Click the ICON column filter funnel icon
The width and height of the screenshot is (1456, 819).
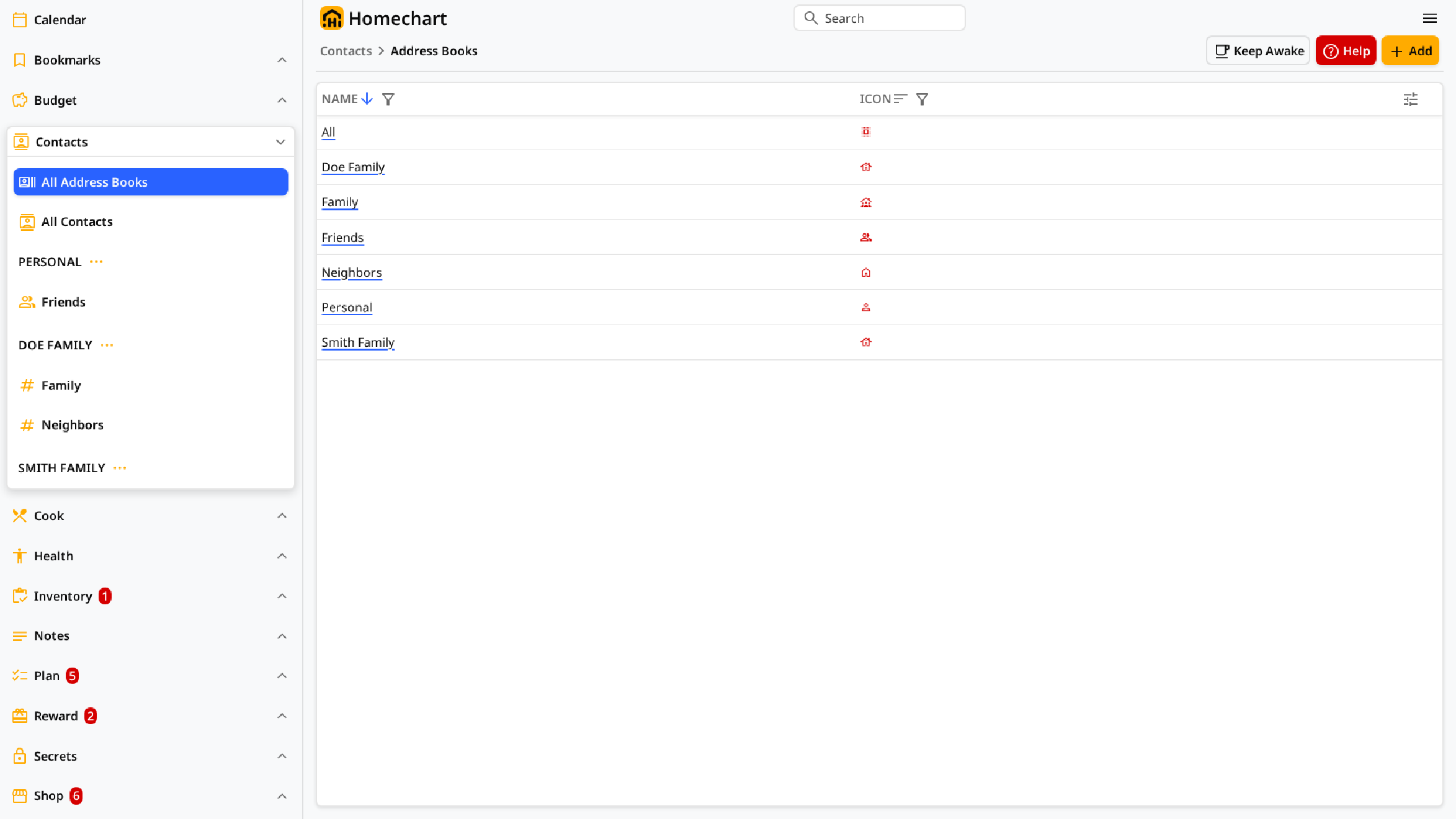[922, 99]
